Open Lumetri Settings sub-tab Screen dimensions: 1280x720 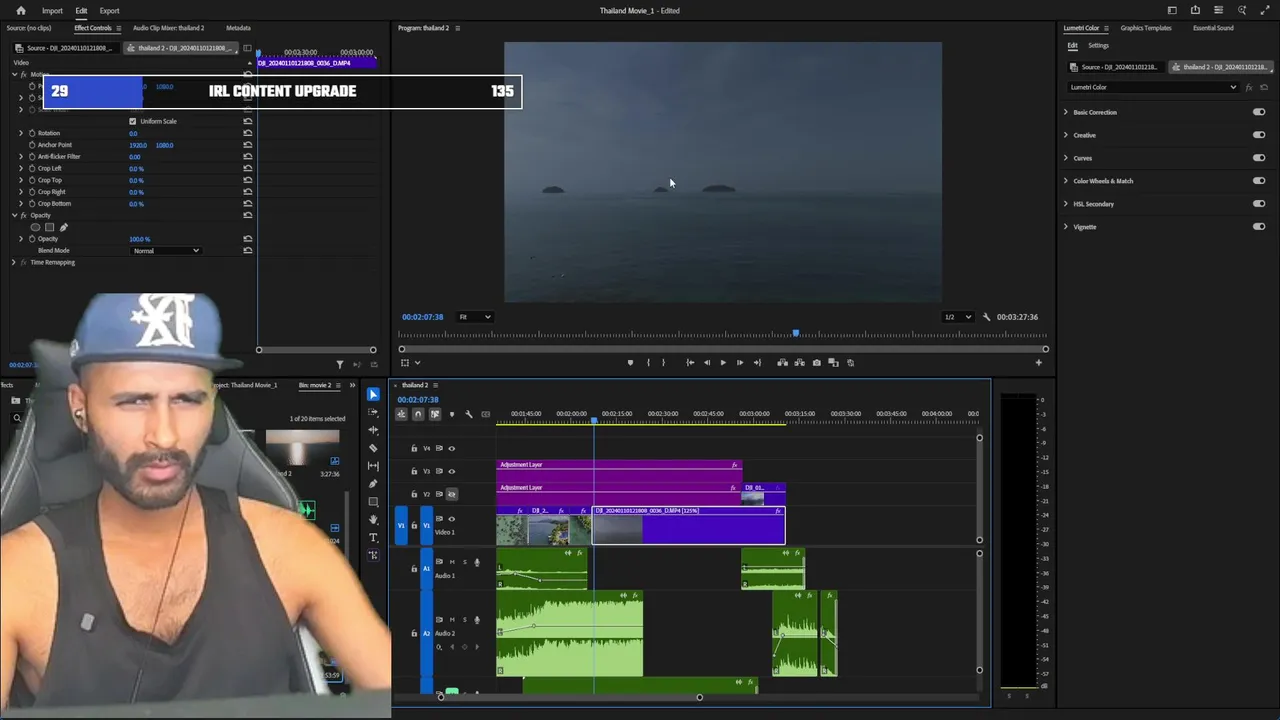point(1098,45)
